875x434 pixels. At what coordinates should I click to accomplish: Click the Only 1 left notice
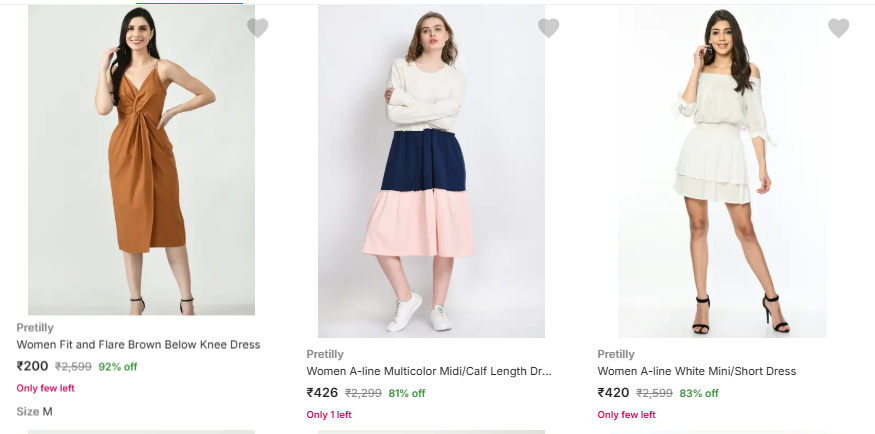coord(329,415)
